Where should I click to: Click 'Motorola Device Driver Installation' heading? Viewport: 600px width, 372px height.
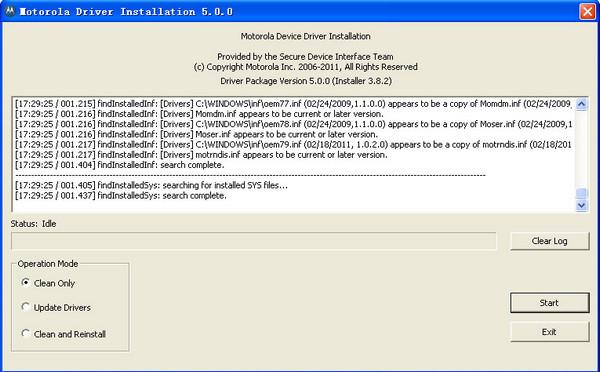pos(305,36)
